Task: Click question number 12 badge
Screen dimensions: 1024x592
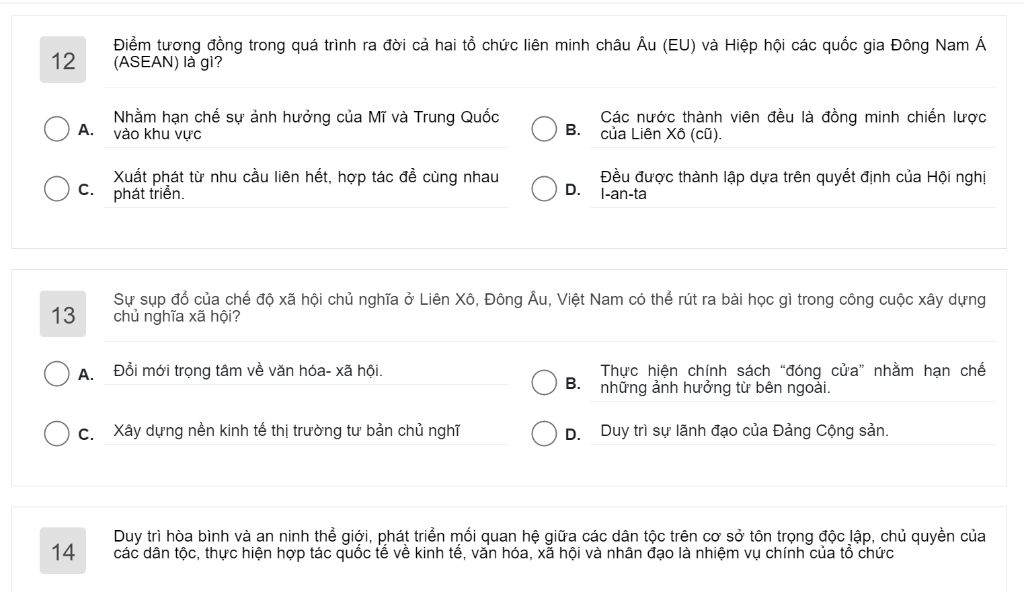Action: pyautogui.click(x=63, y=60)
